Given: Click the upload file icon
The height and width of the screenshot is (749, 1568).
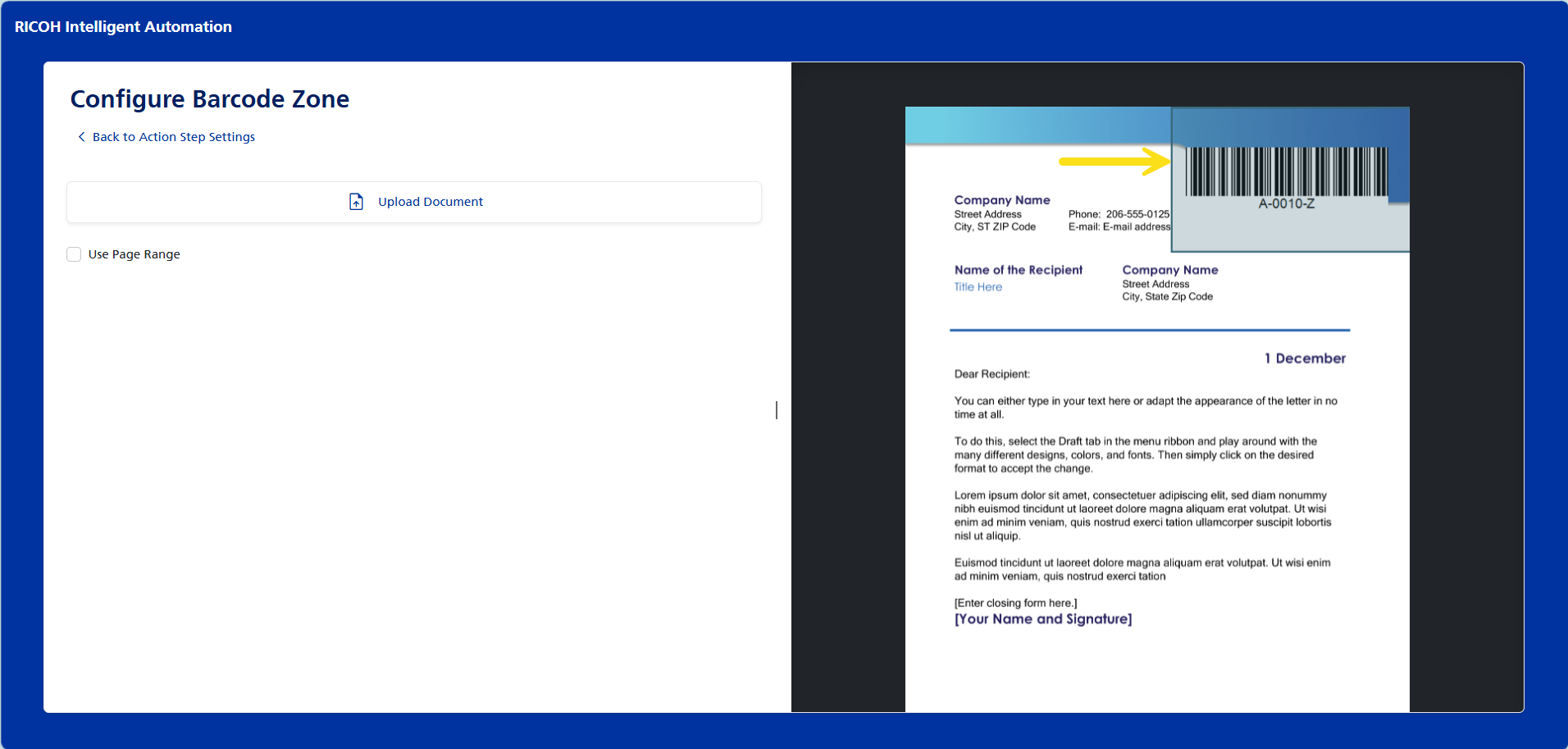Looking at the screenshot, I should point(356,202).
